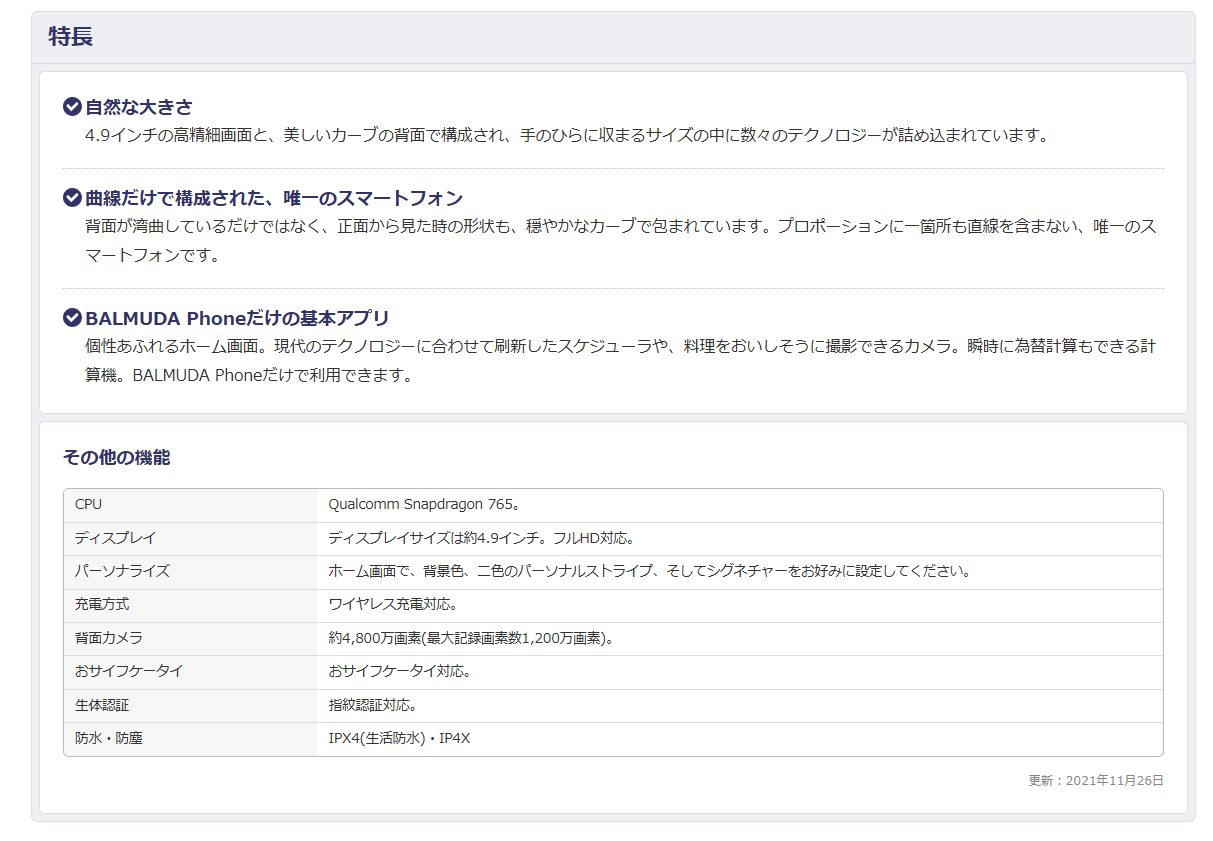Click the checkmark icon beside 自然な大きさ
The image size is (1213, 841).
click(x=72, y=106)
